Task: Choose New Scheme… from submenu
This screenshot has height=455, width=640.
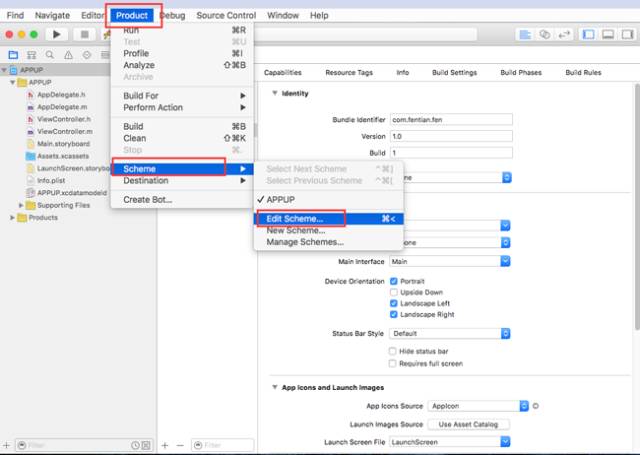Action: [x=329, y=231]
